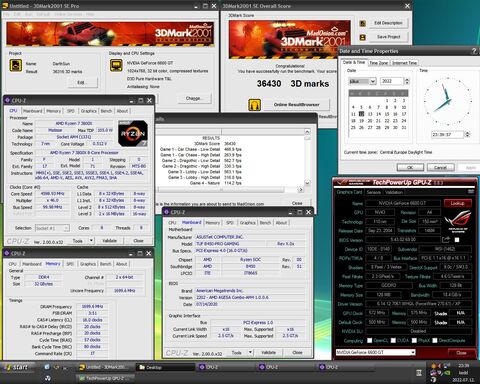
Task: Open the Tools dropdown arrow in CPU-Z processor window
Action: click(91, 240)
